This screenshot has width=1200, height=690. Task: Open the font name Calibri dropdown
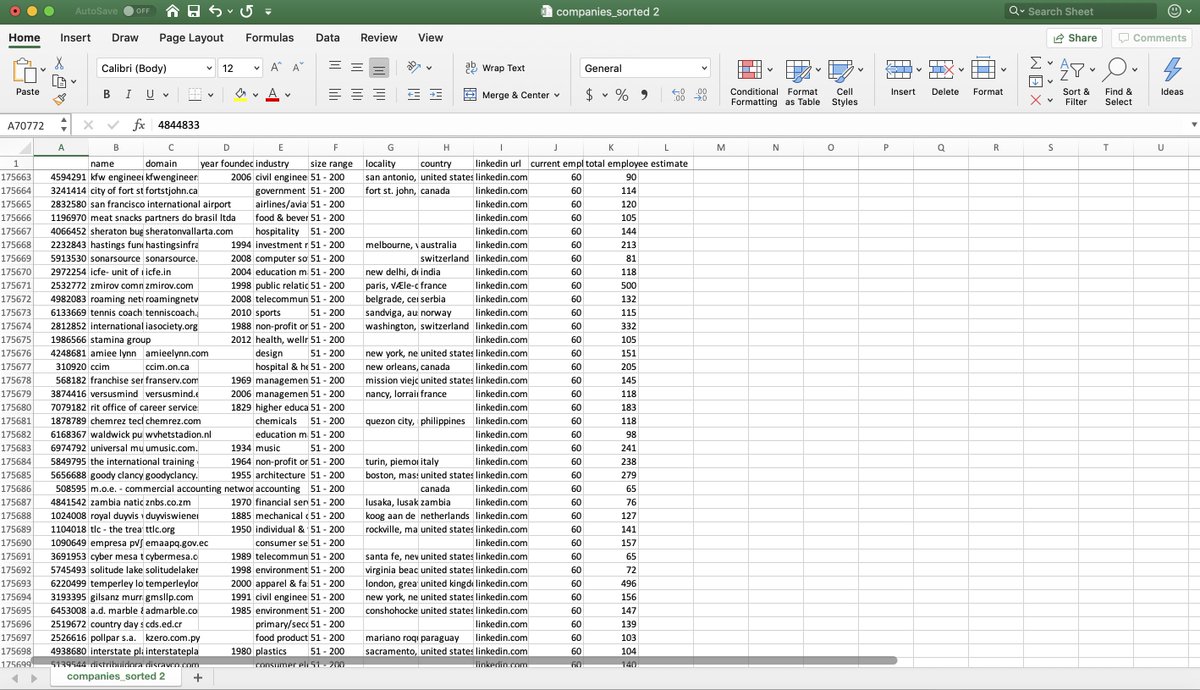(x=209, y=68)
